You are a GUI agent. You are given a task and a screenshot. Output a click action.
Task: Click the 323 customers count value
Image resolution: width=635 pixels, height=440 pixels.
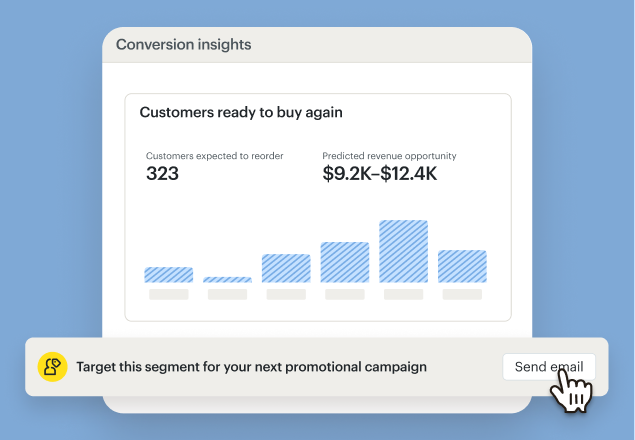[x=163, y=174]
